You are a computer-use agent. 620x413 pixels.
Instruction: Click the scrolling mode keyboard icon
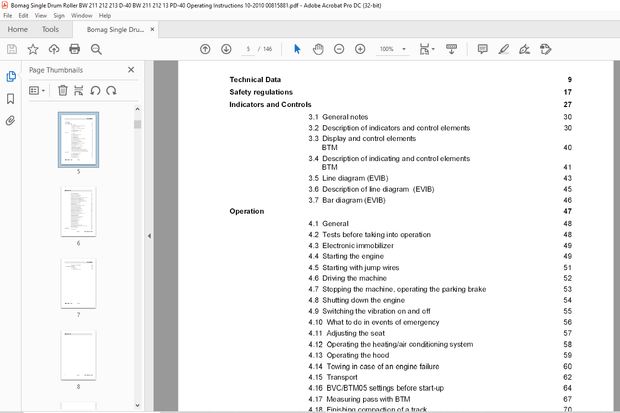point(451,49)
